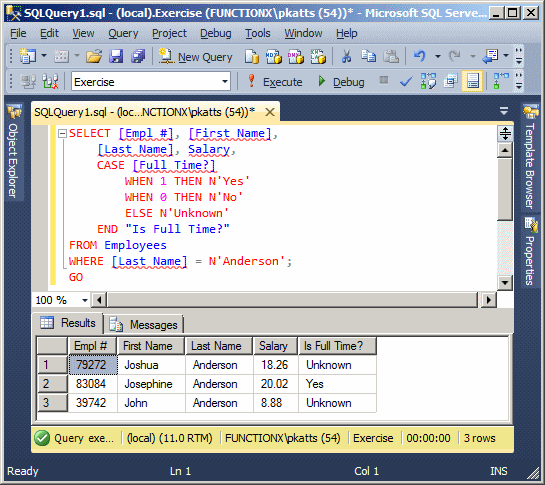Open the Query menu
The height and width of the screenshot is (485, 545).
[x=123, y=33]
